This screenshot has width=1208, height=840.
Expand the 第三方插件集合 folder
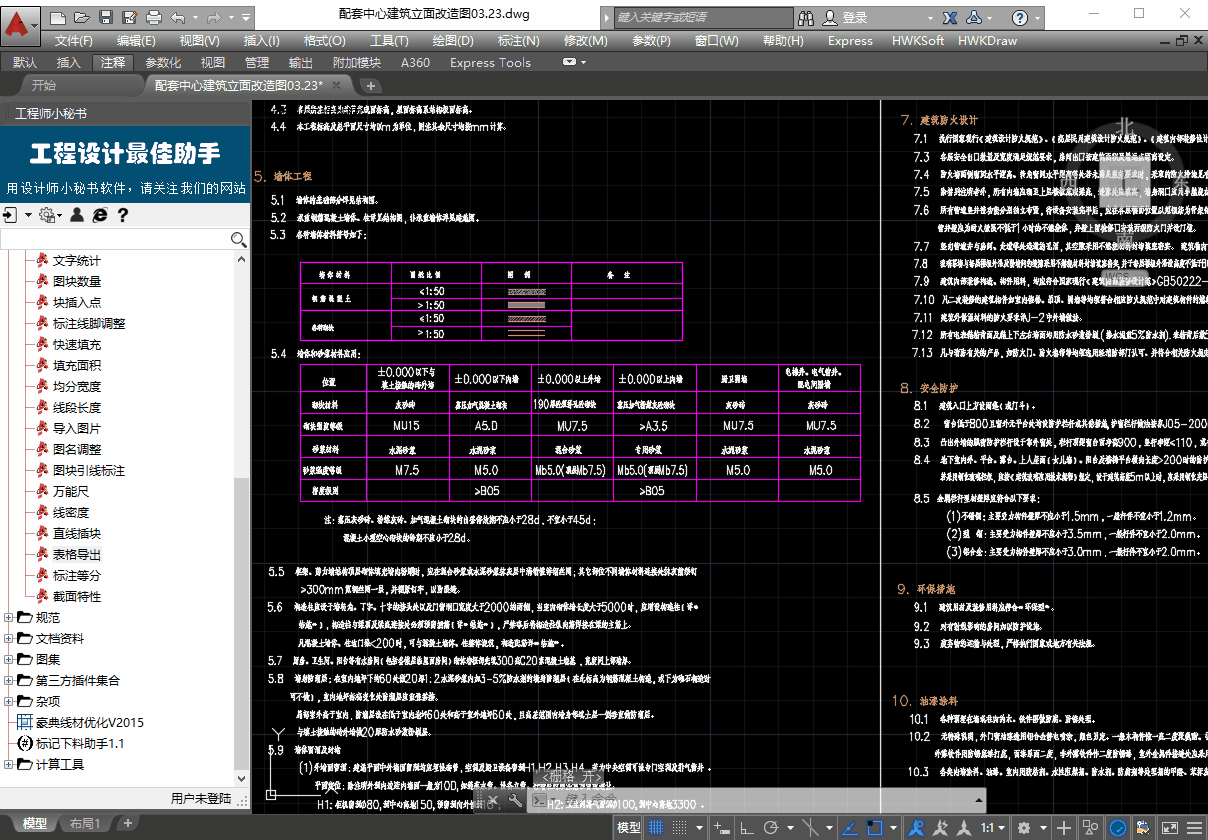(9, 681)
